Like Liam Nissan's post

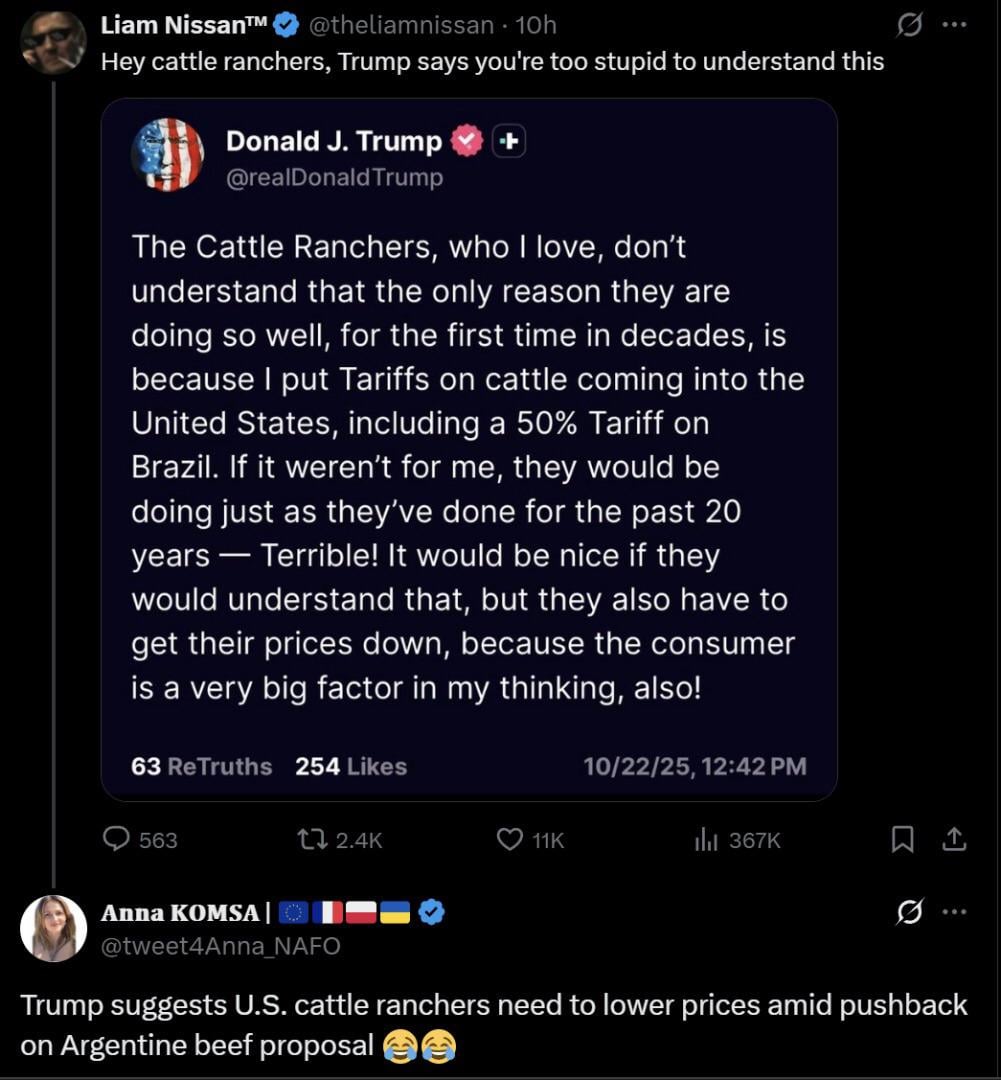pyautogui.click(x=510, y=839)
